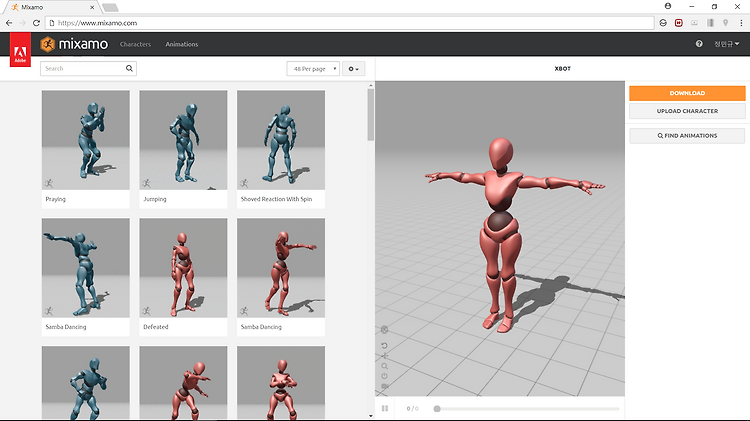Select the blue character thumbnail in bottom row
This screenshot has width=750, height=421.
click(86, 383)
